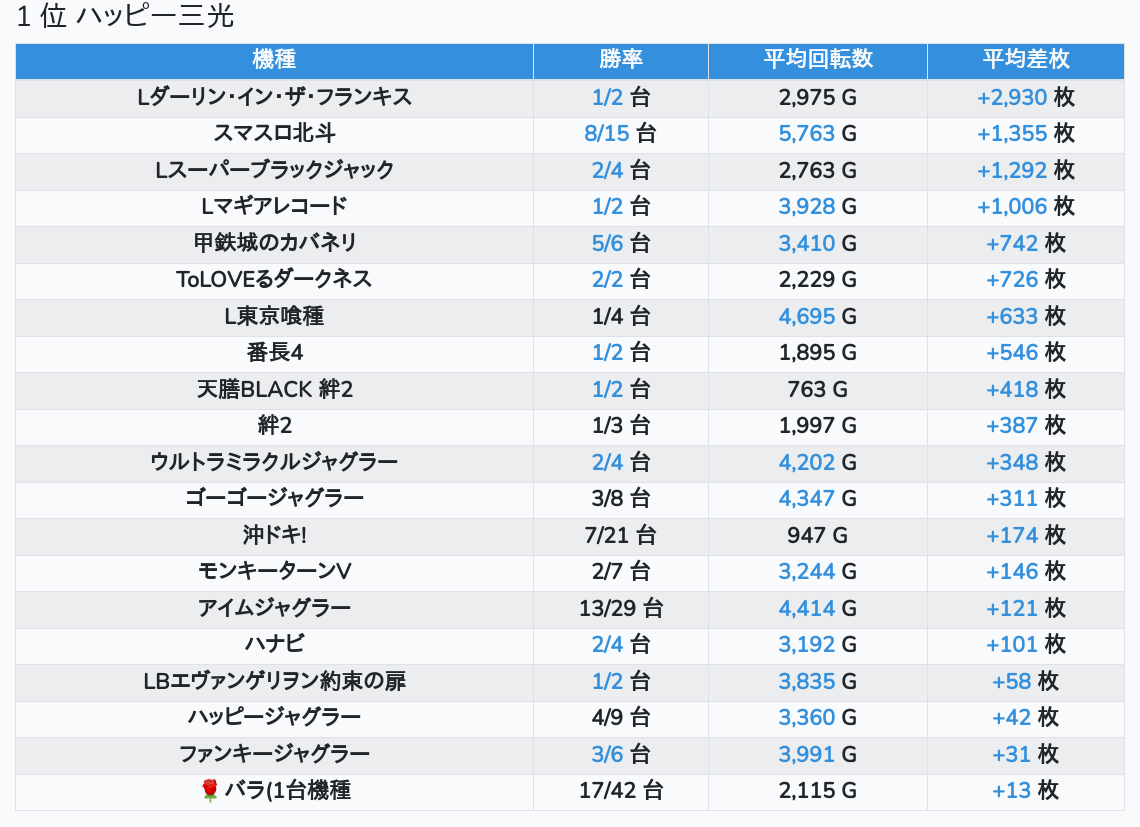Viewport: 1140px width, 827px height.
Task: Select the +726 枚 average difference
Action: 1025,279
